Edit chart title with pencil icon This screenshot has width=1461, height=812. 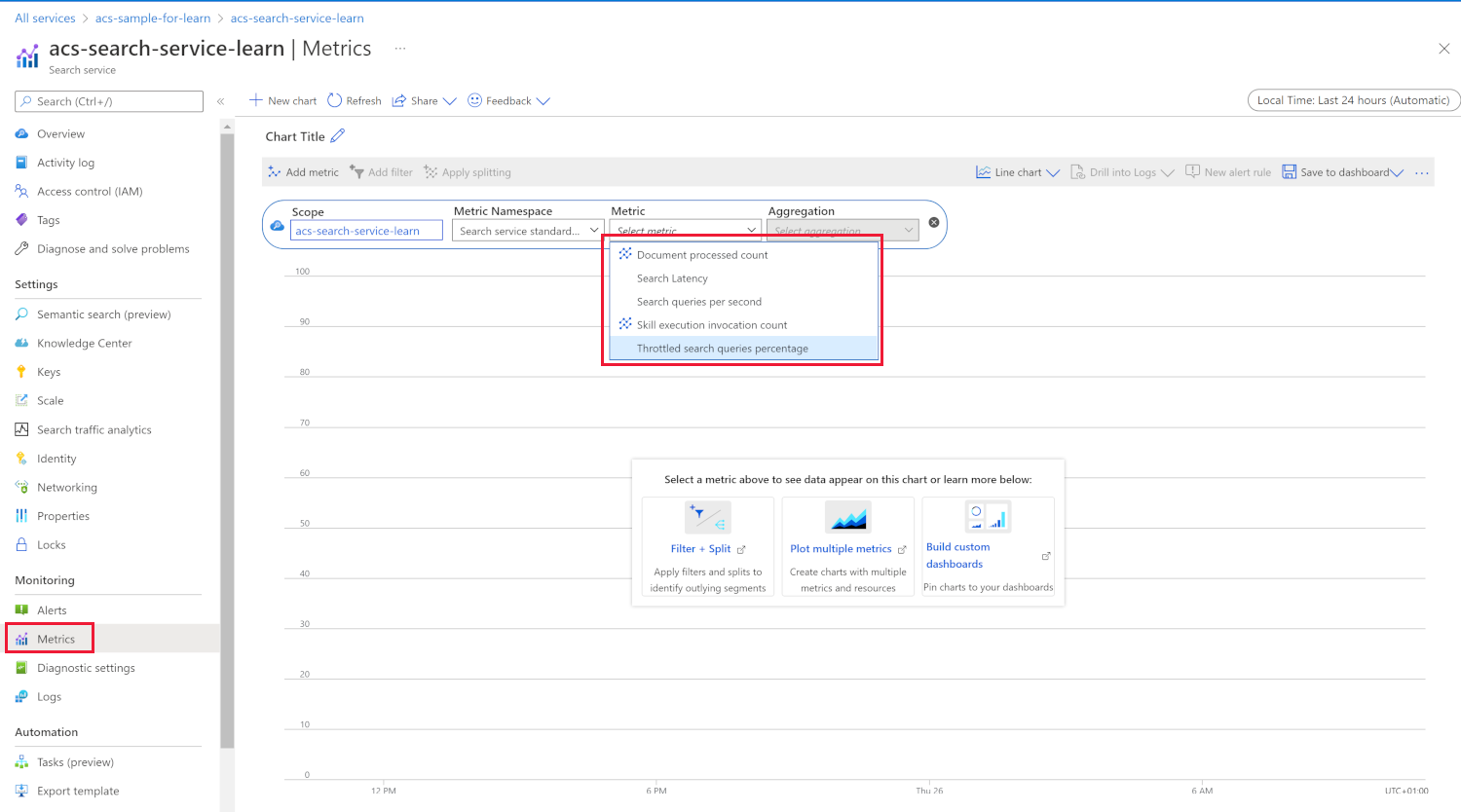[x=338, y=135]
